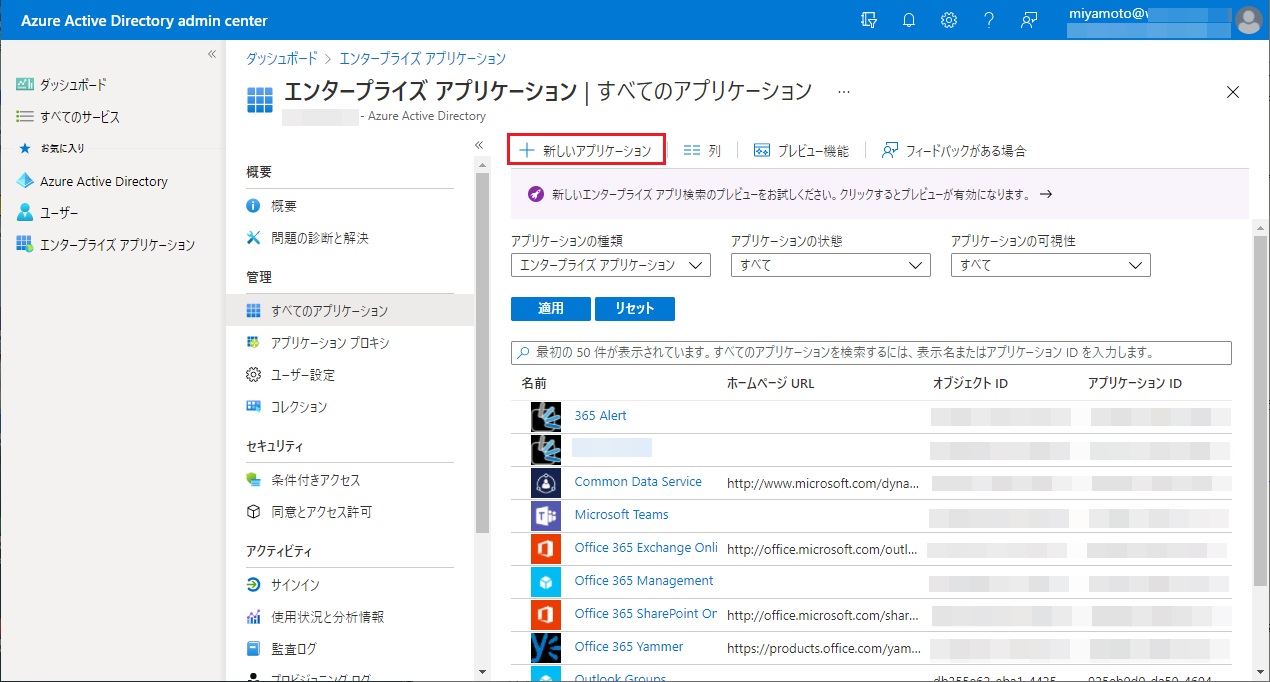Open the notifications bell icon
Screen dimensions: 1270x682
[x=910, y=20]
